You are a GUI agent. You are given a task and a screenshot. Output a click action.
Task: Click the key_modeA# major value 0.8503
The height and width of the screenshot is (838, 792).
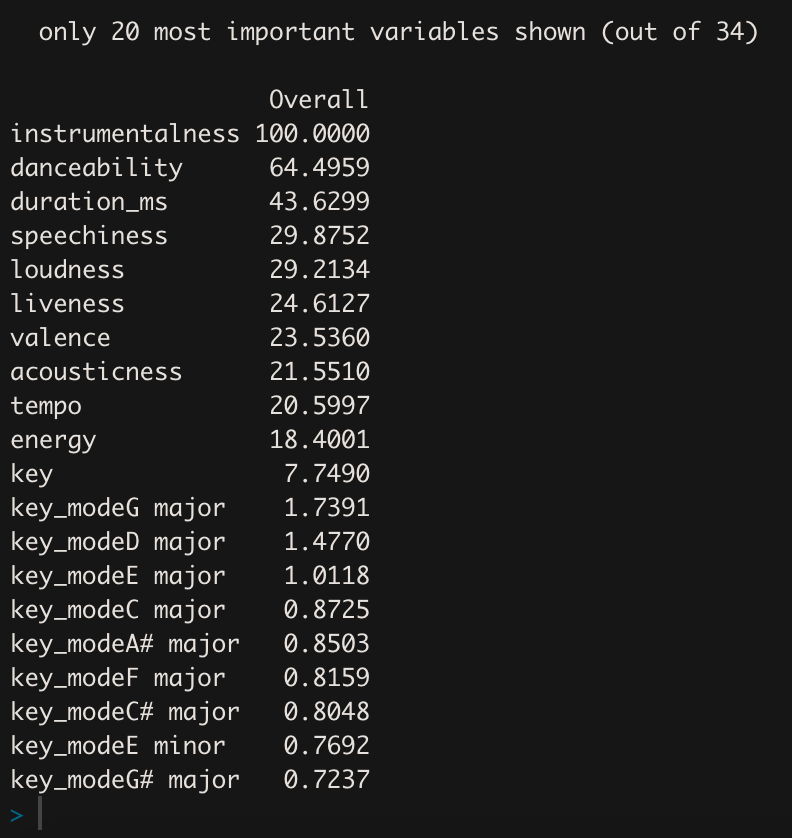327,644
